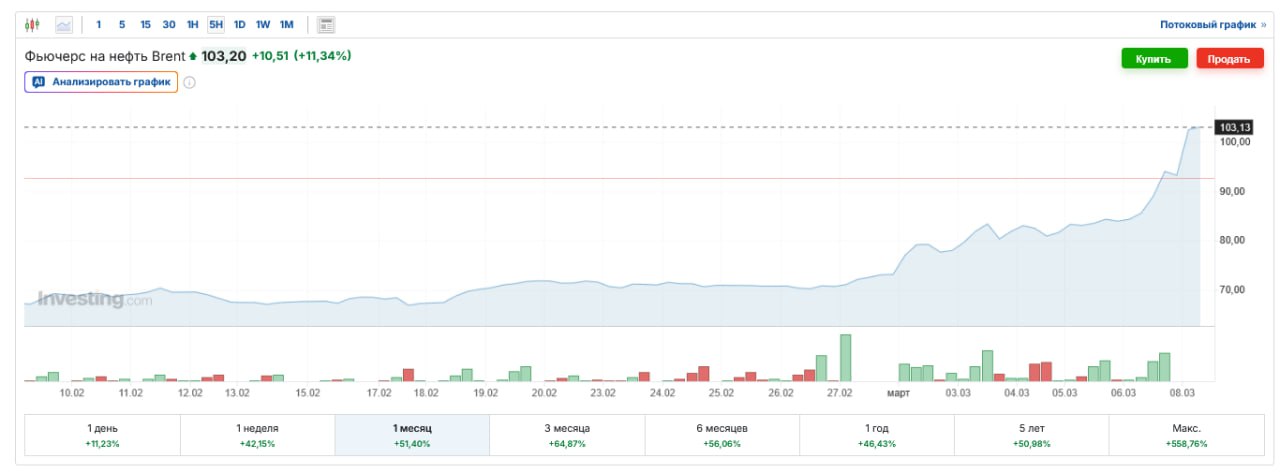This screenshot has height=473, width=1280.
Task: Click the green up arrow beside price
Action: click(193, 56)
